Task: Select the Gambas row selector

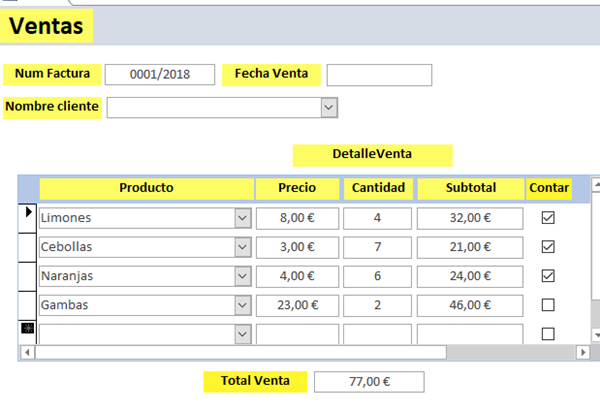Action: click(28, 304)
